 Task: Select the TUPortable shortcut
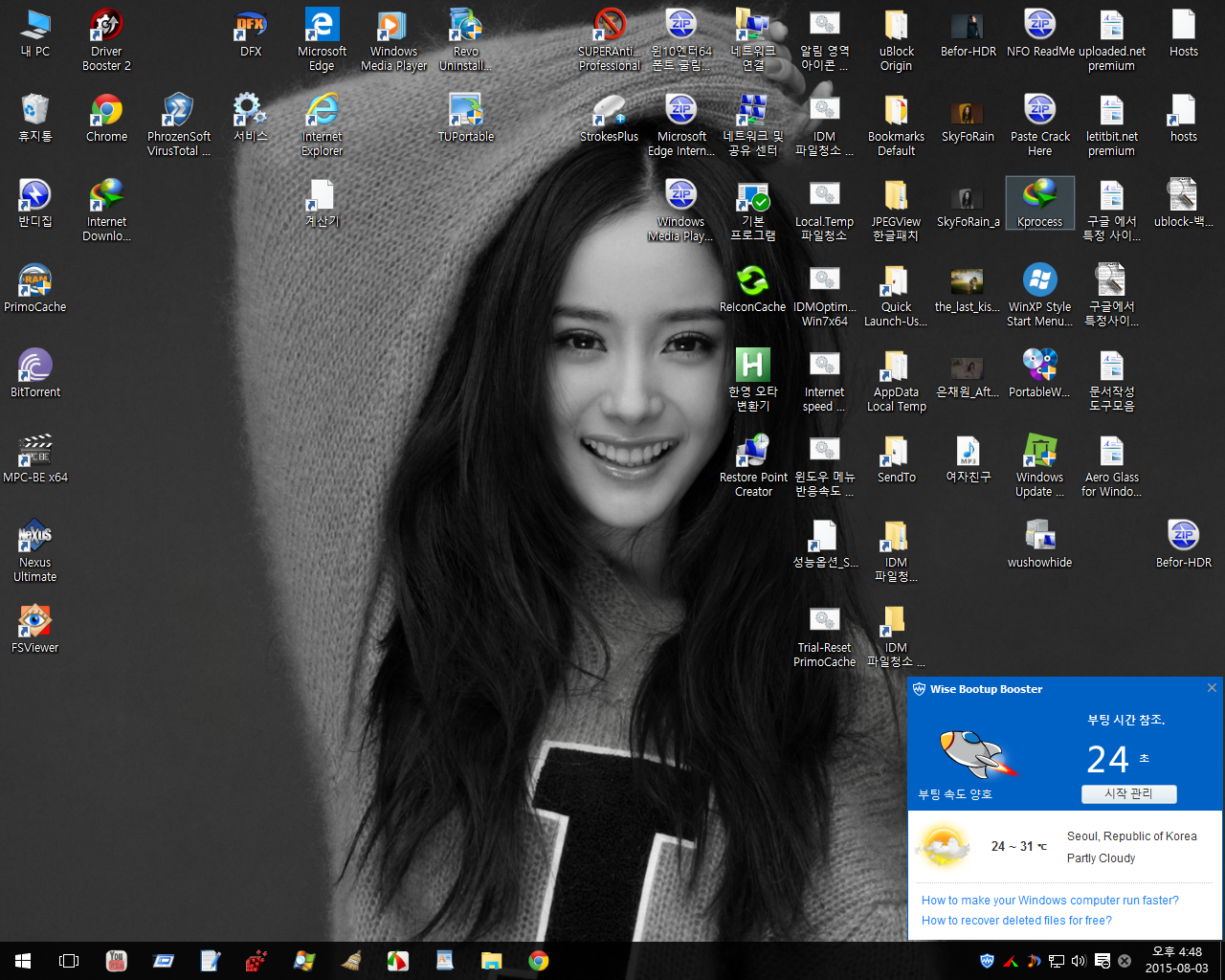[x=465, y=119]
